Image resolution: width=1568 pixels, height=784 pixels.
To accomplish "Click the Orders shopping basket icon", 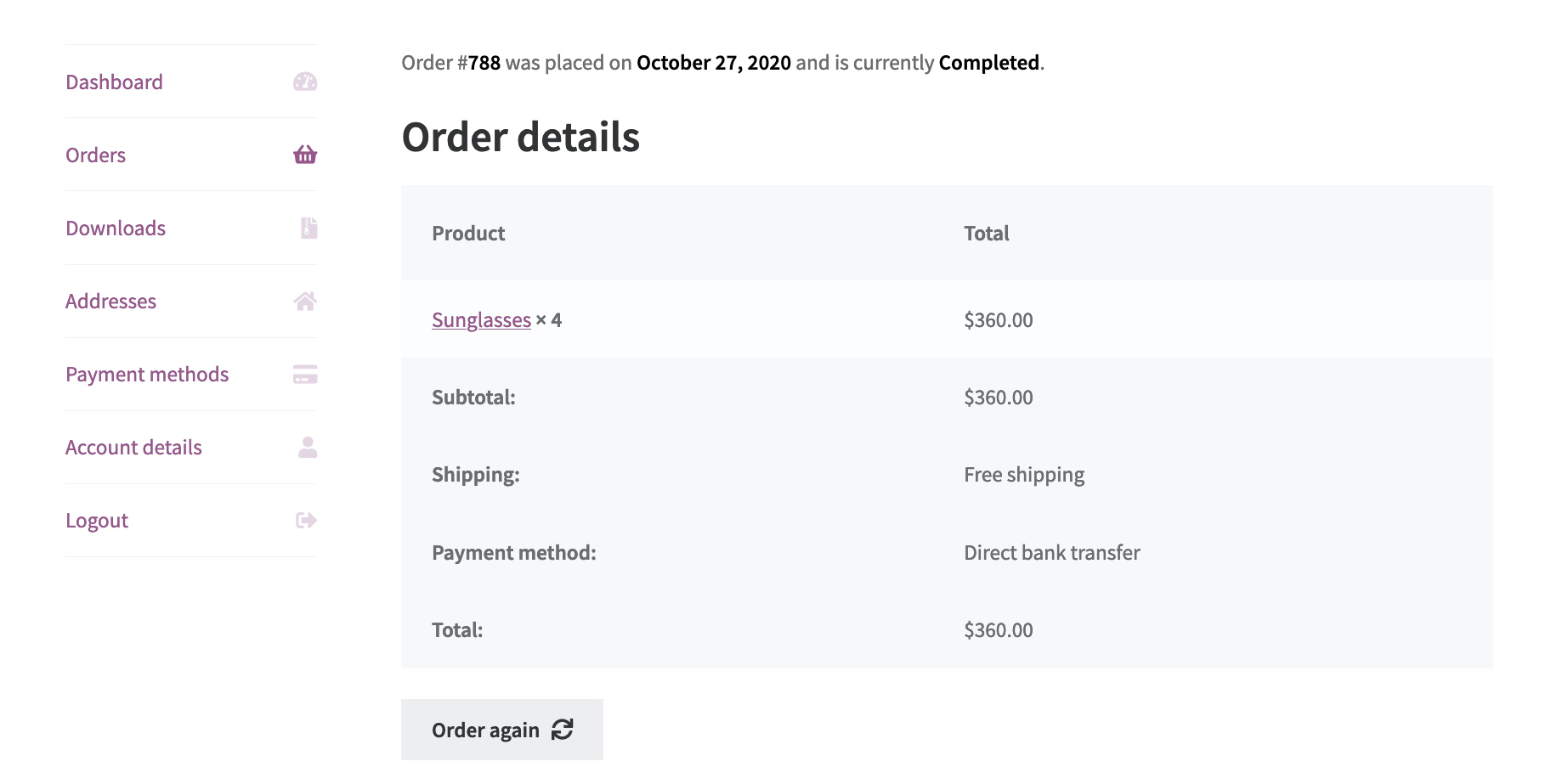I will coord(305,155).
